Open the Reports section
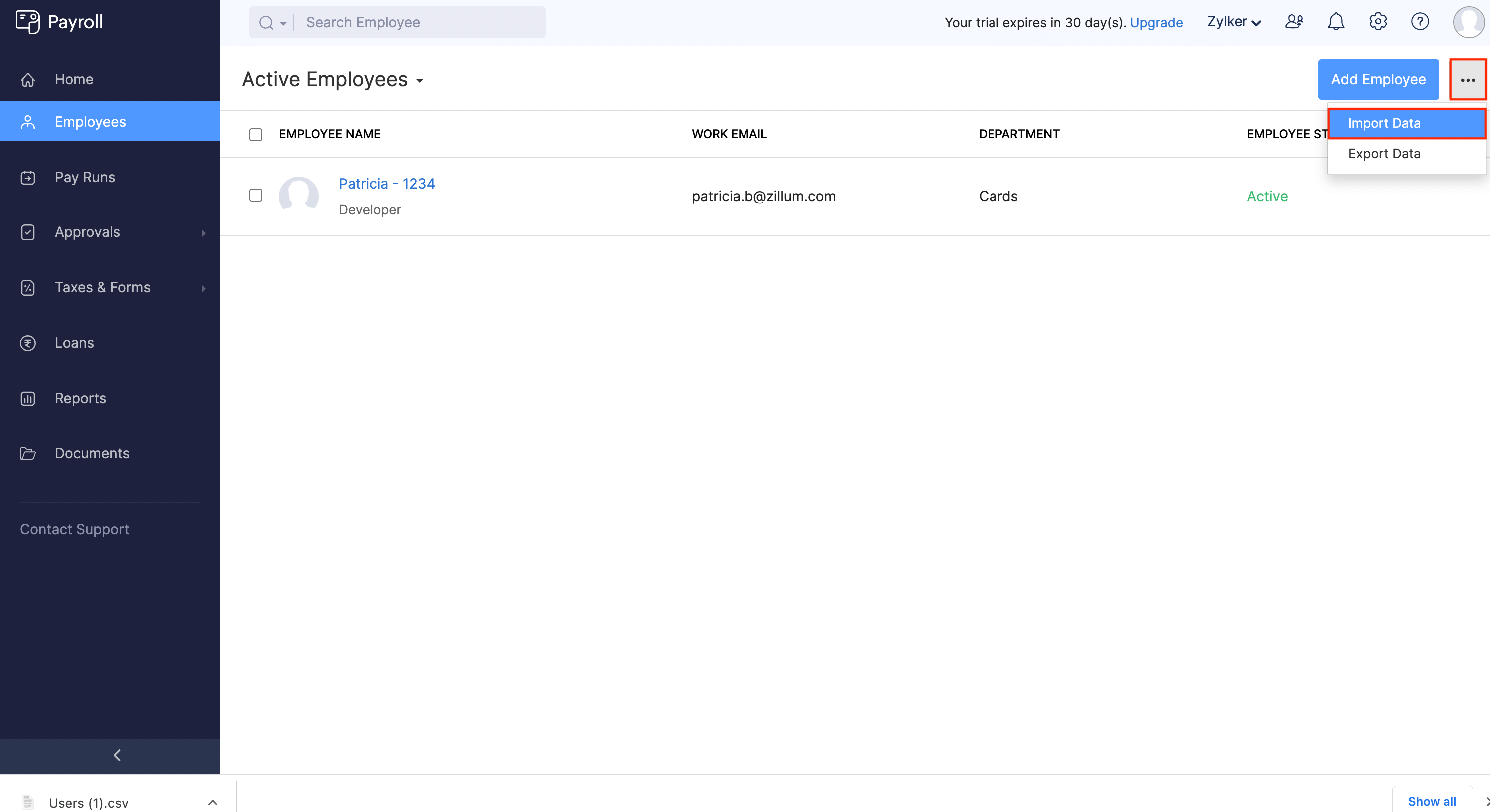 point(80,398)
